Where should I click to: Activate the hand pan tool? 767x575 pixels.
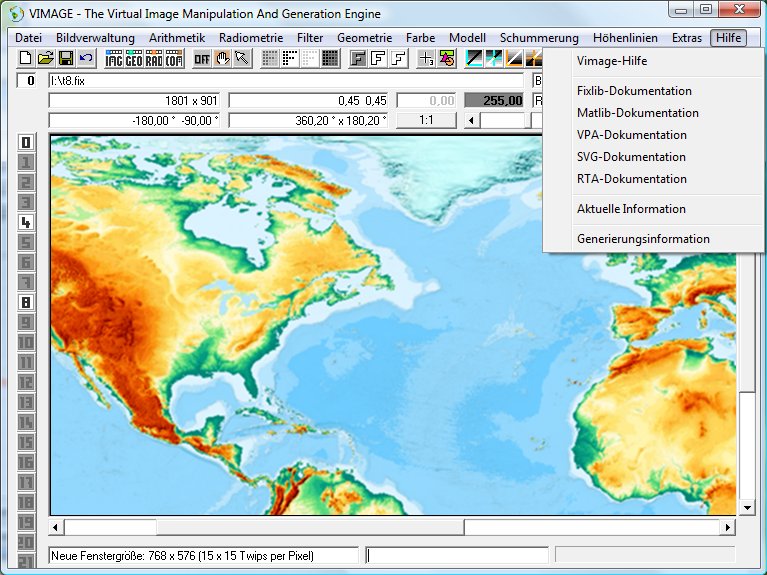pos(222,59)
